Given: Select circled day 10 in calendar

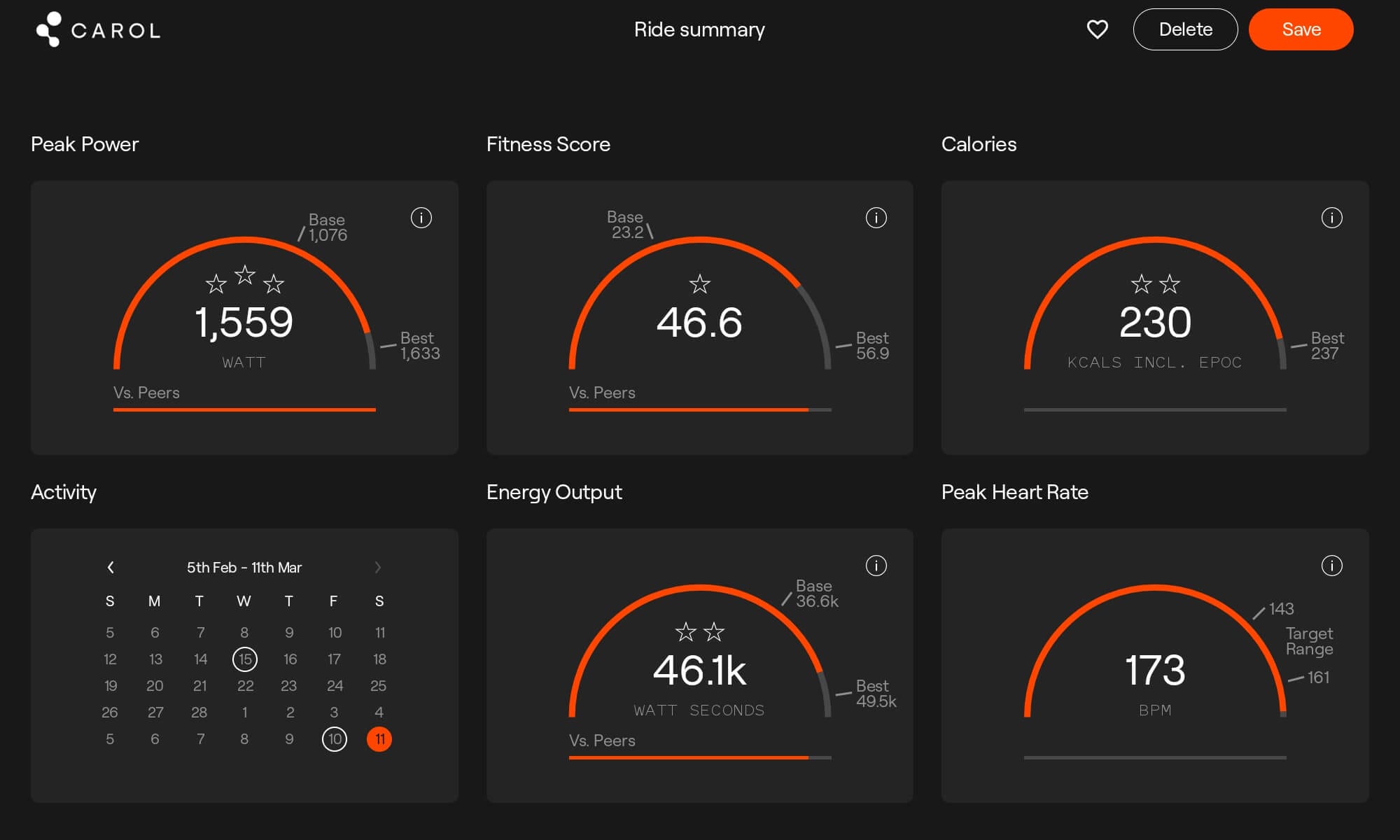Looking at the screenshot, I should (335, 739).
